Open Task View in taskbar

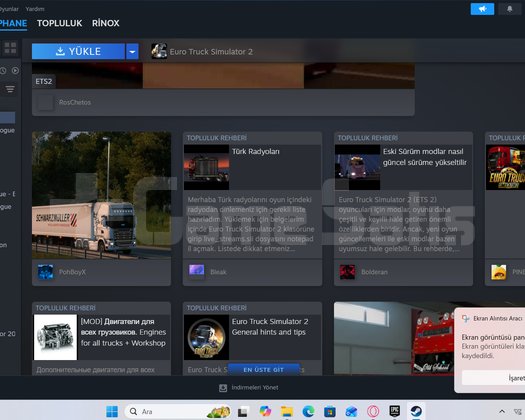(243, 411)
